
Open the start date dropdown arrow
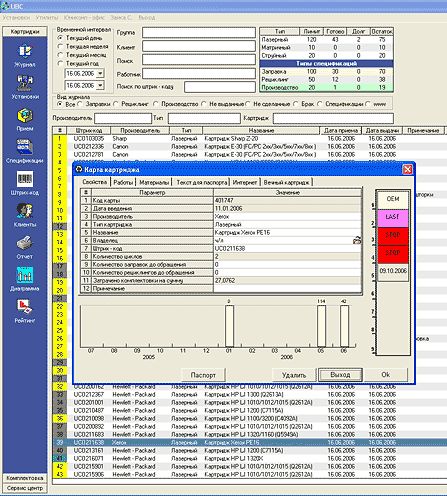(x=100, y=74)
